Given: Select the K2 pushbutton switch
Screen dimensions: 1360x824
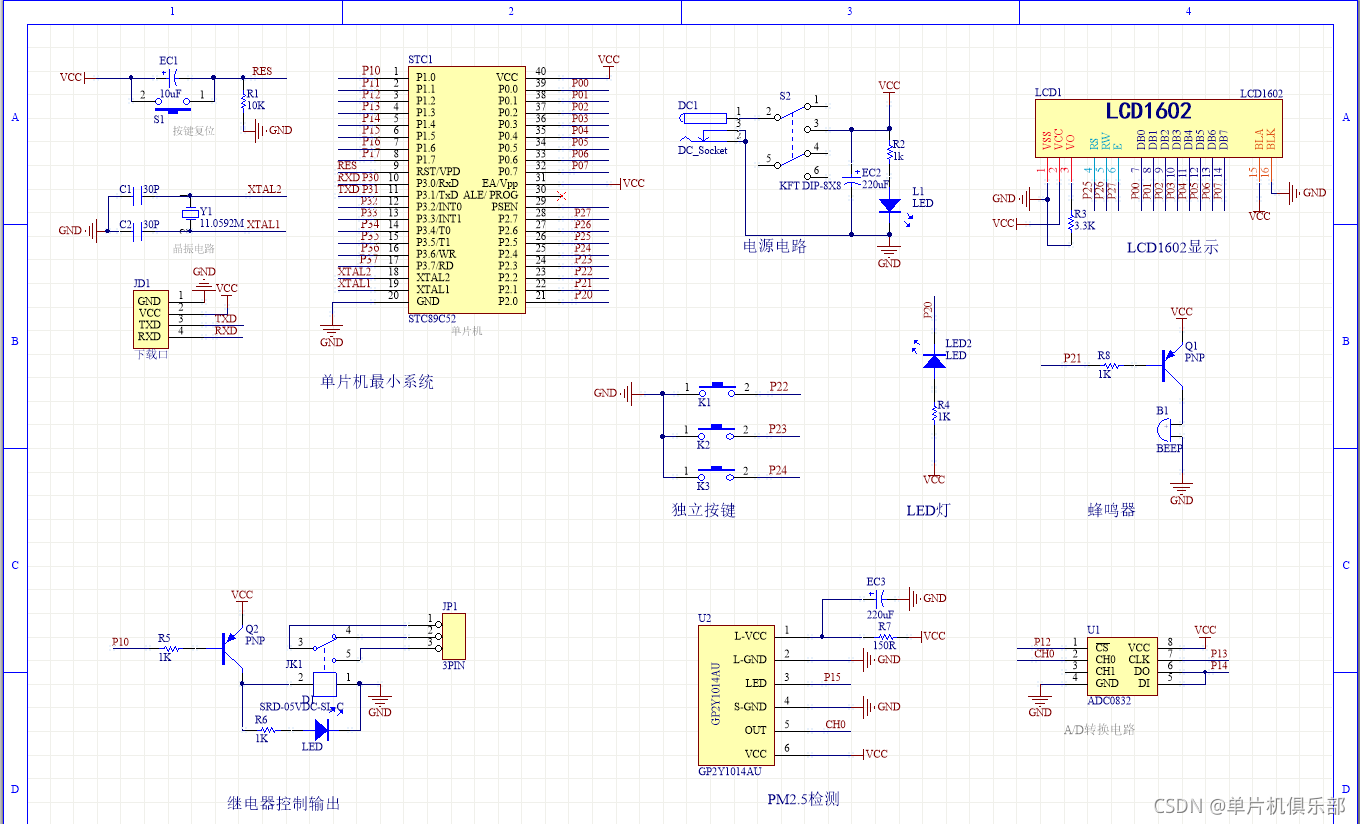Looking at the screenshot, I should click(x=715, y=432).
